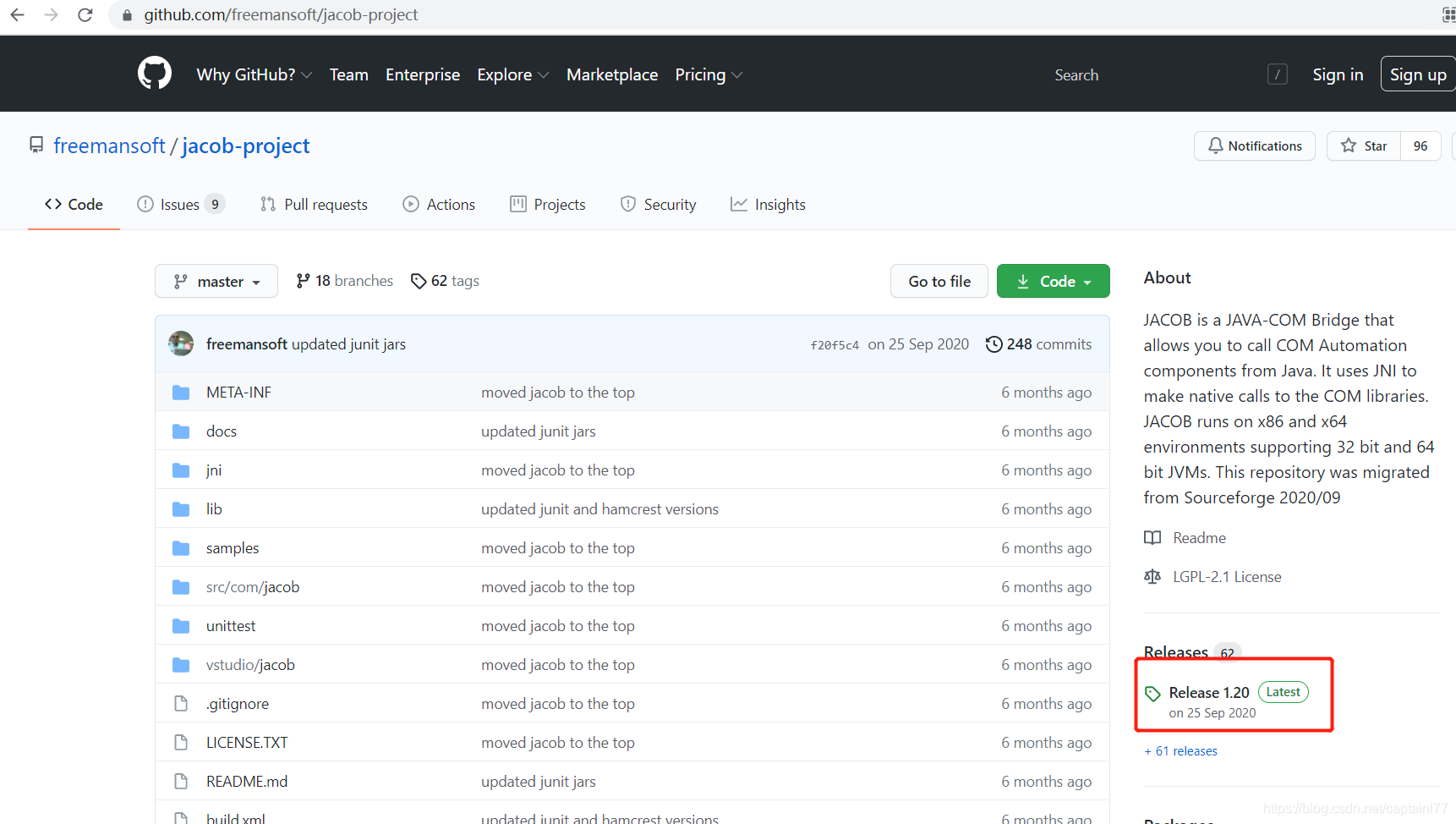Click the Releases heading
This screenshot has width=1456, height=824.
tap(1176, 652)
